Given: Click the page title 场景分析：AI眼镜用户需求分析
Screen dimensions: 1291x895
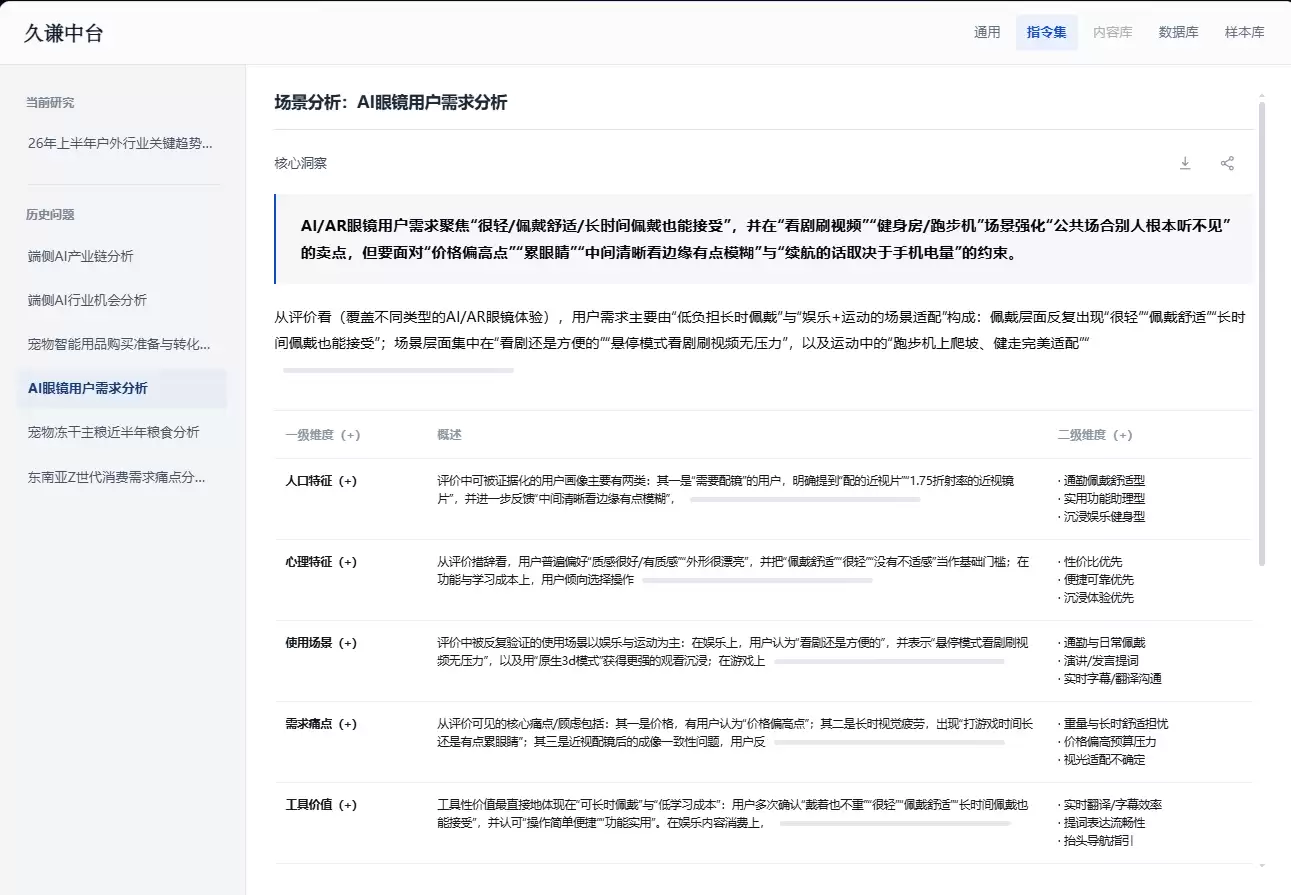Looking at the screenshot, I should pos(391,102).
